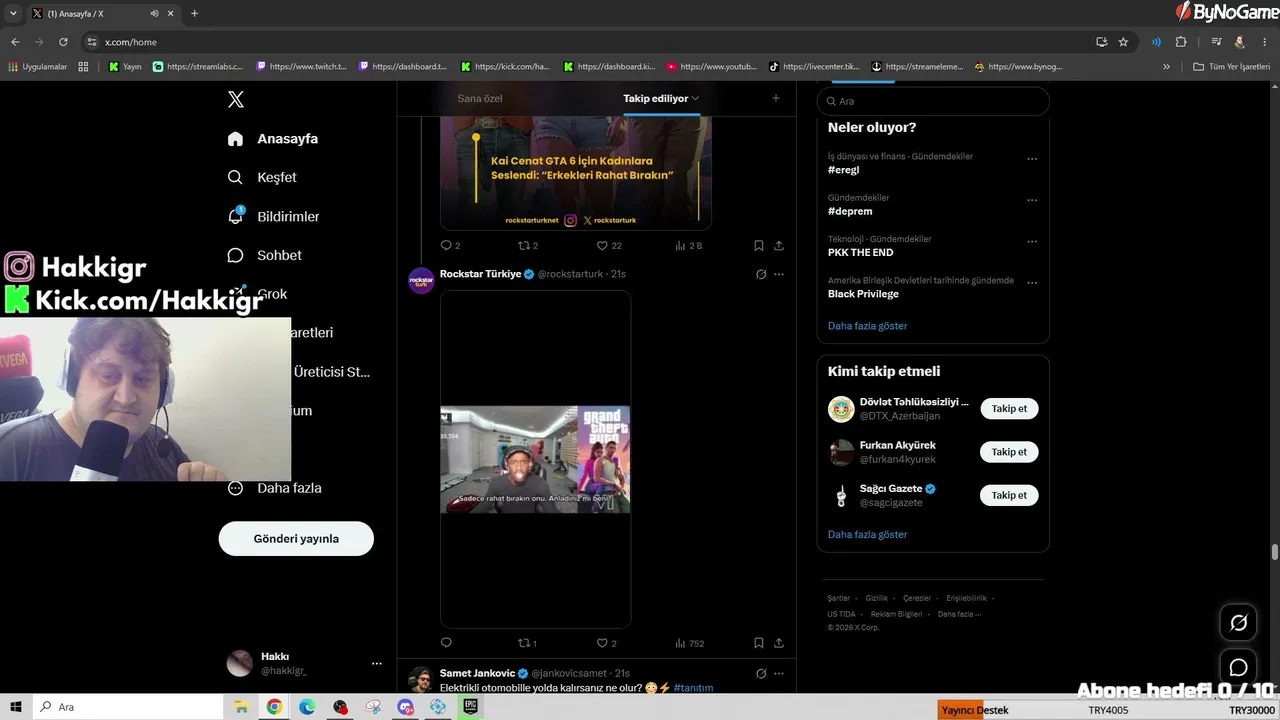The height and width of the screenshot is (720, 1280).
Task: Reload the page in Chrome
Action: point(63,42)
